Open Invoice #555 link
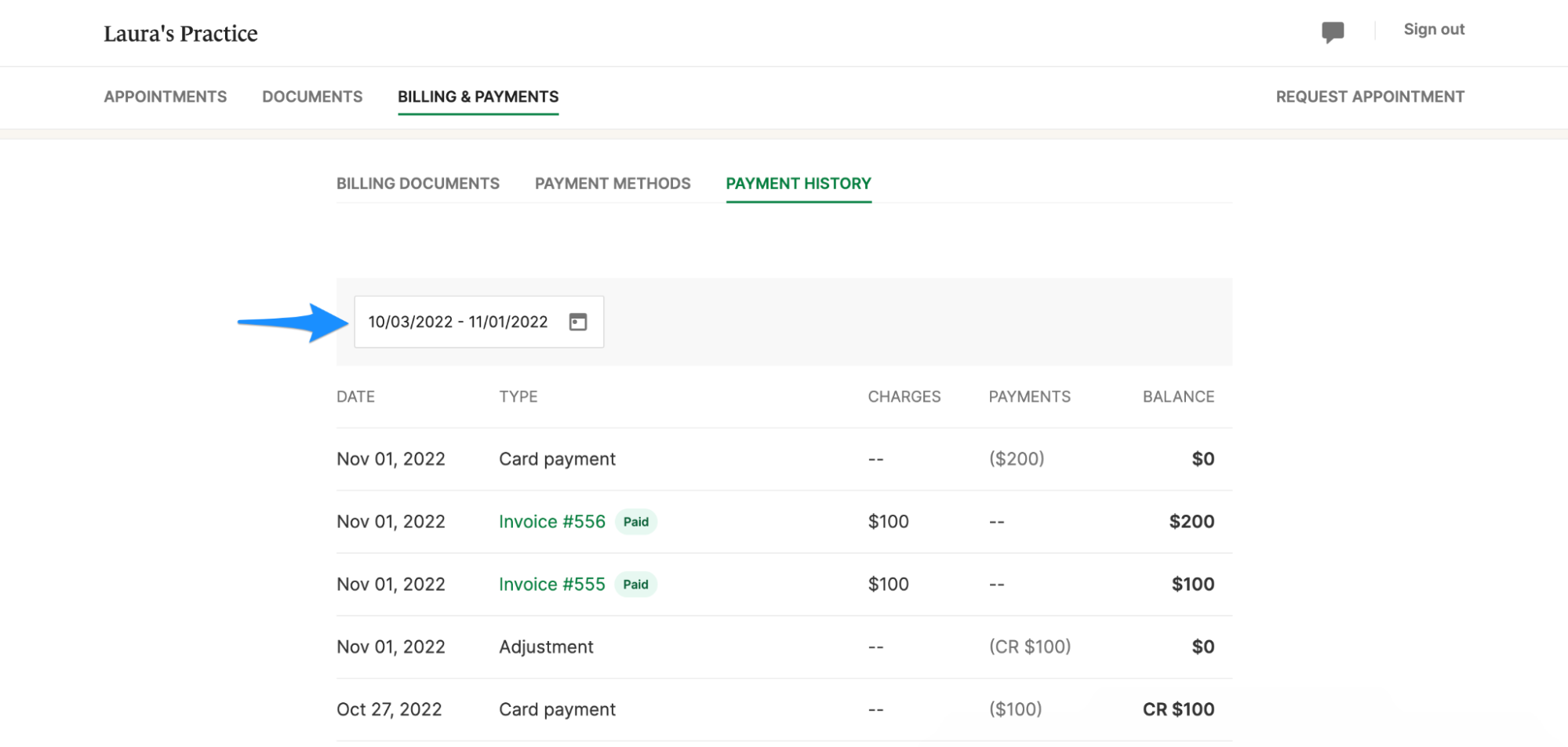1568x747 pixels. point(552,585)
